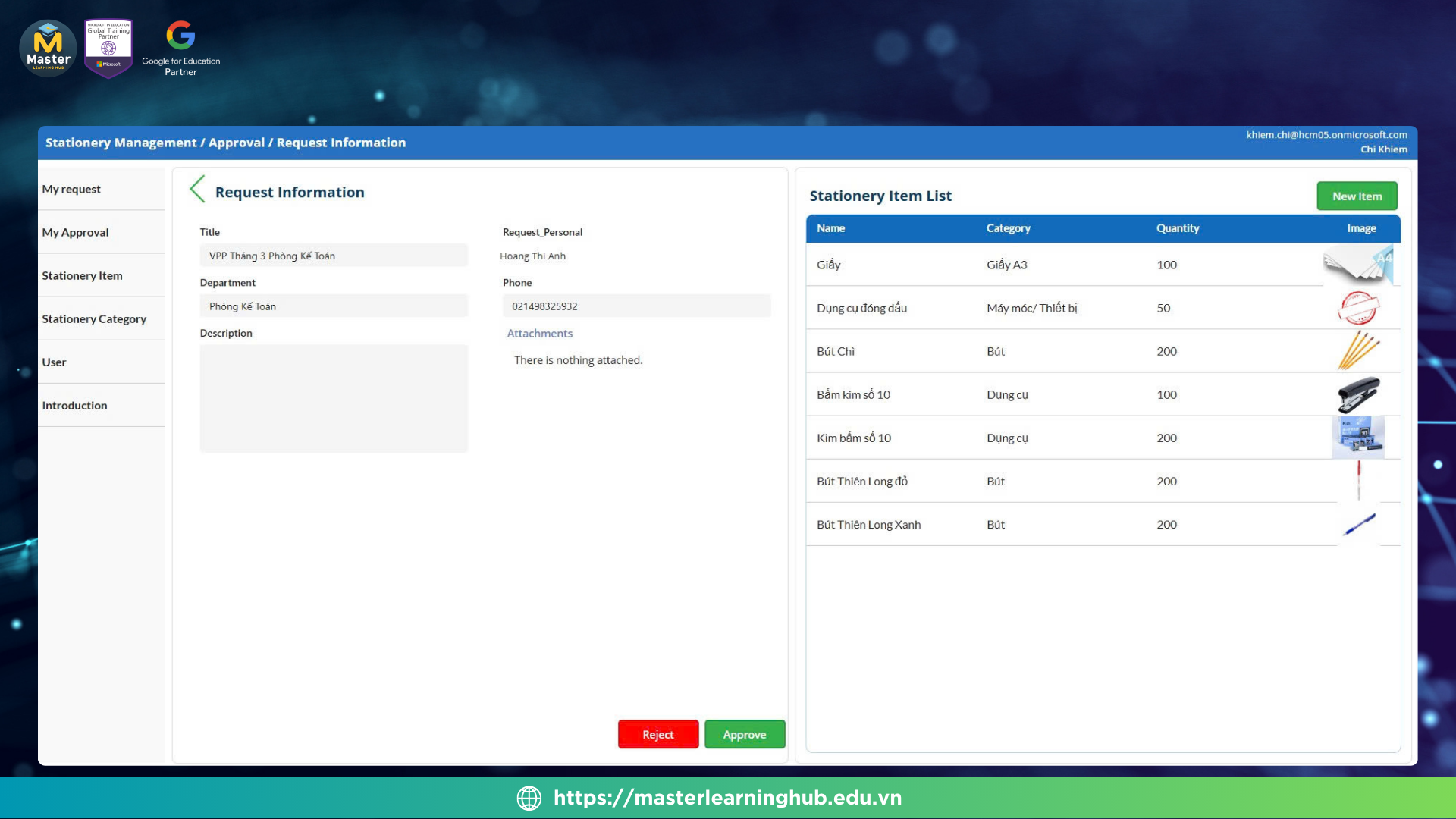The height and width of the screenshot is (819, 1456).
Task: Click the green back arrow icon
Action: point(197,190)
